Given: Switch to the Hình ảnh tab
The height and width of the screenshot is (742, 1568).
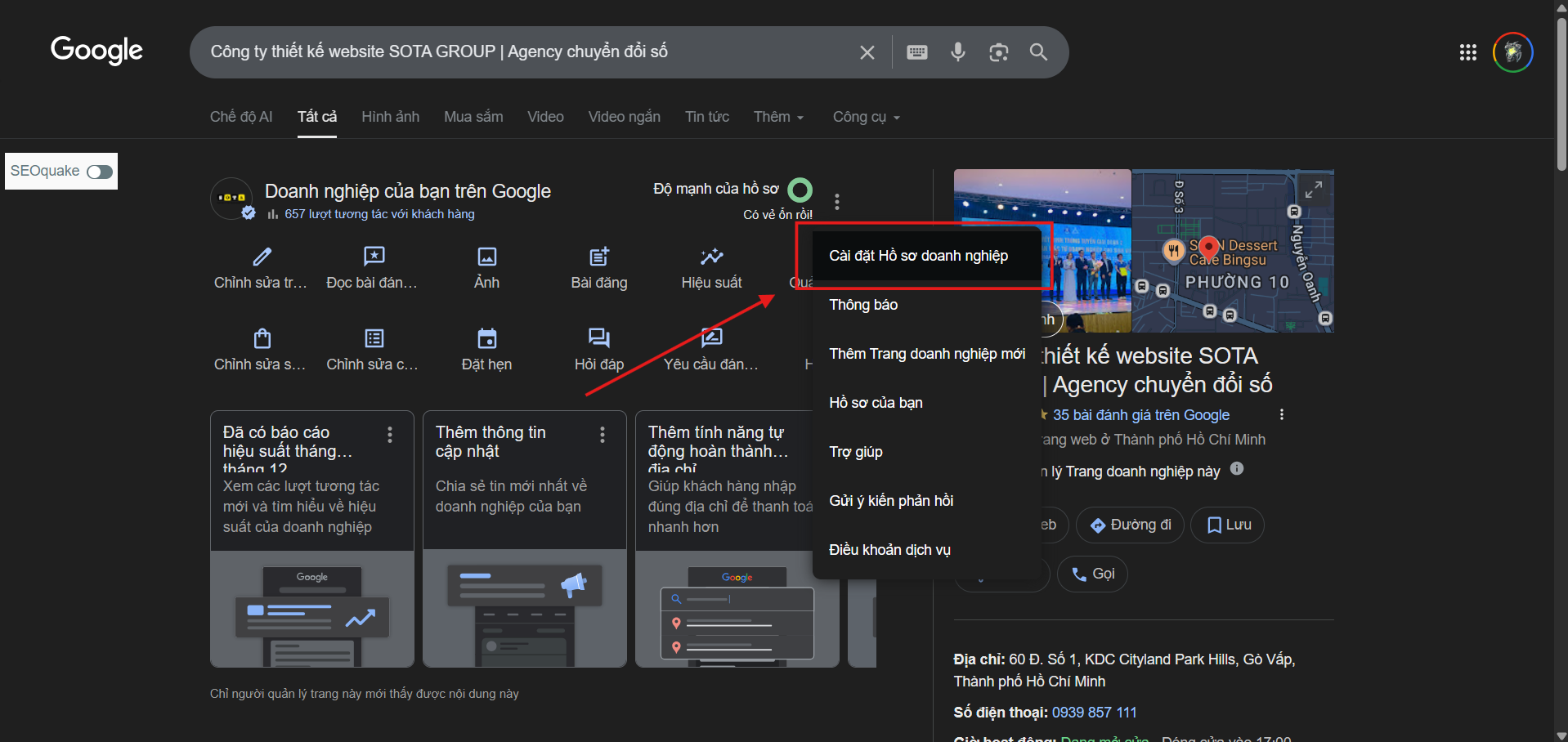Looking at the screenshot, I should 390,117.
